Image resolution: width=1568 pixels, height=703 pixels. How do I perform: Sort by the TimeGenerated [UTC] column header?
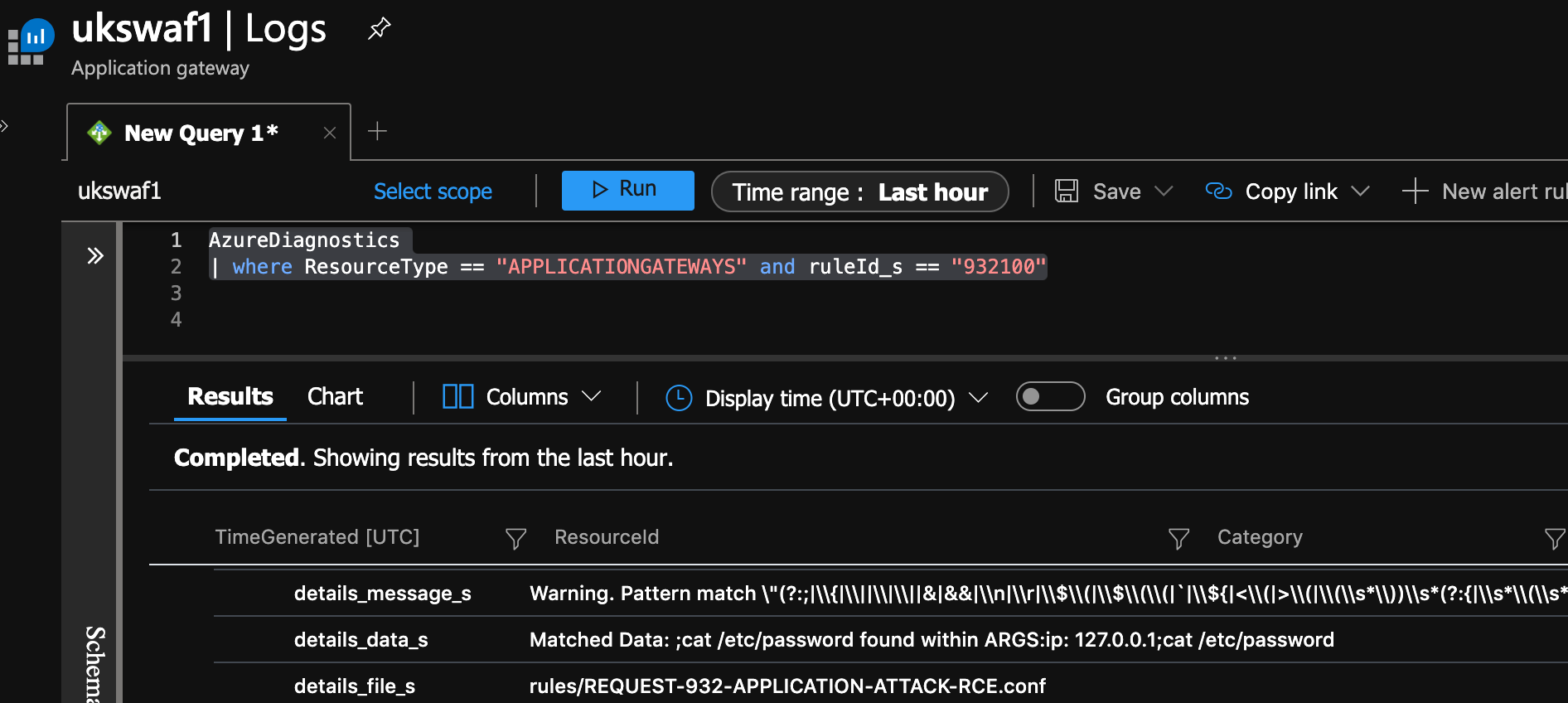pos(317,537)
